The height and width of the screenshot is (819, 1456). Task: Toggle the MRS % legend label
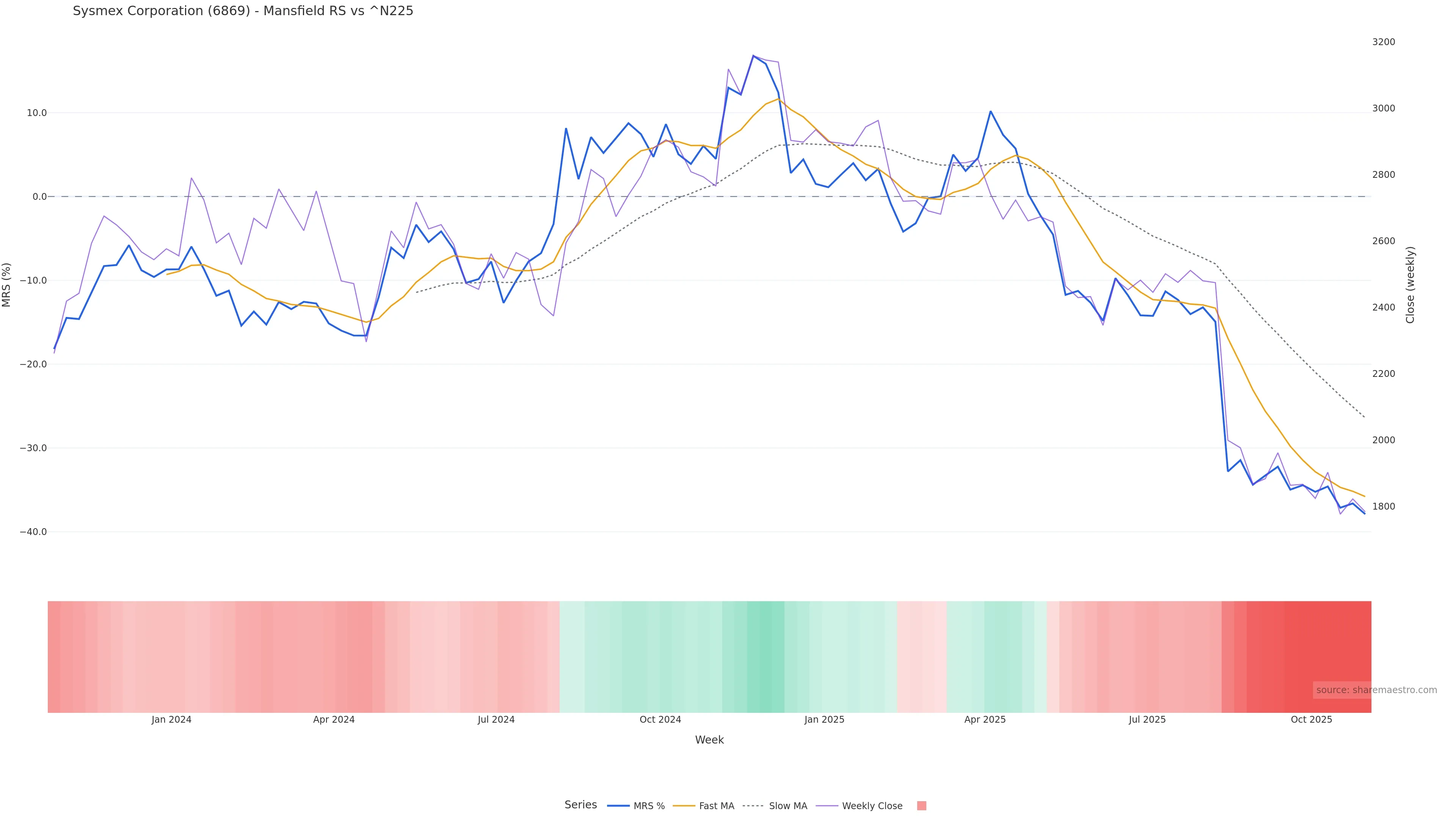[649, 806]
